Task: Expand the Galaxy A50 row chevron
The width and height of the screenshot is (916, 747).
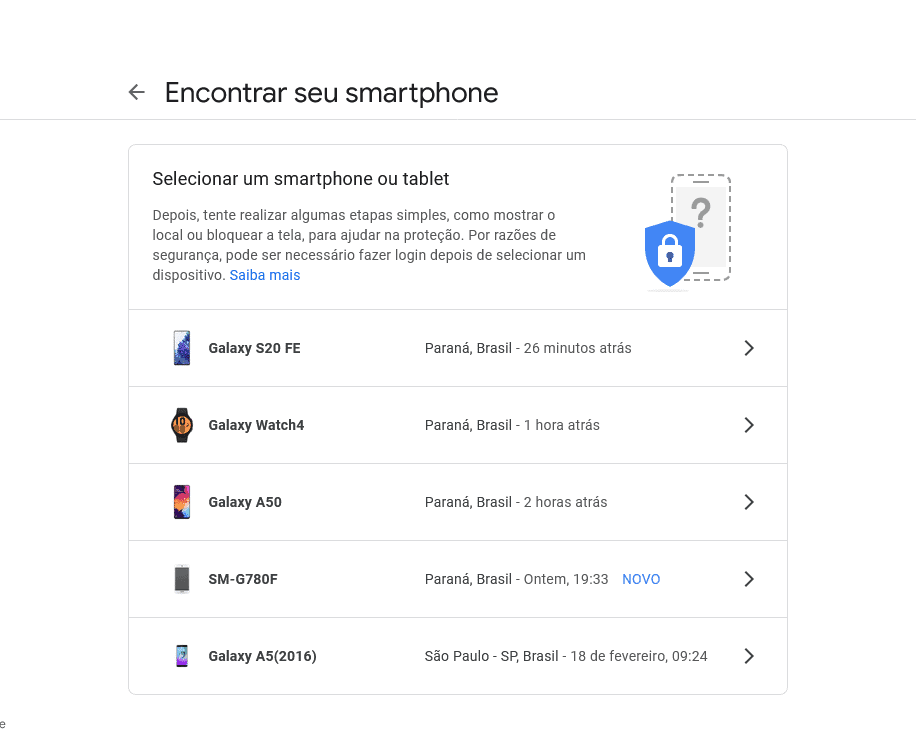Action: pos(749,501)
